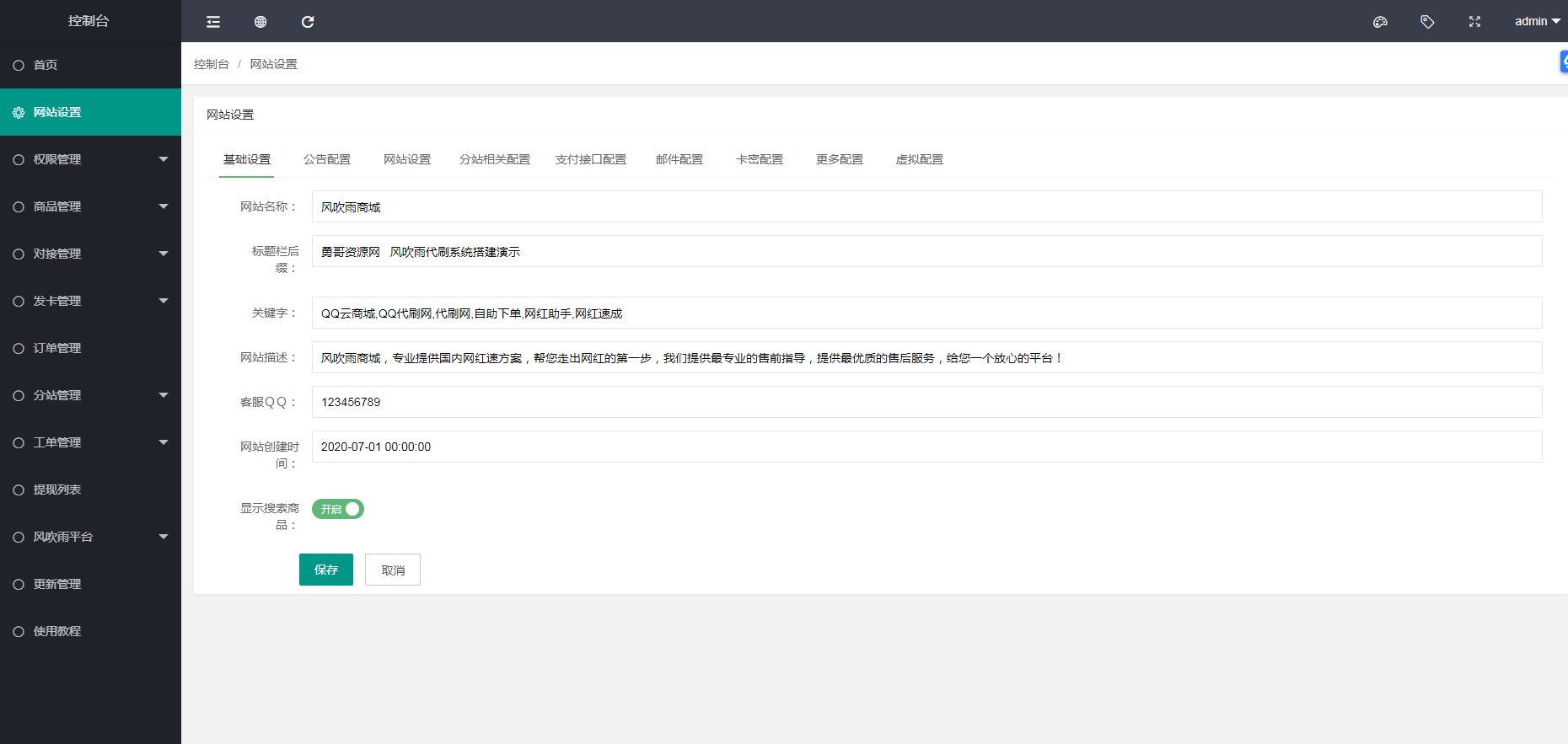Expand the 商品管理 dropdown arrow
This screenshot has width=1568, height=744.
pyautogui.click(x=164, y=206)
